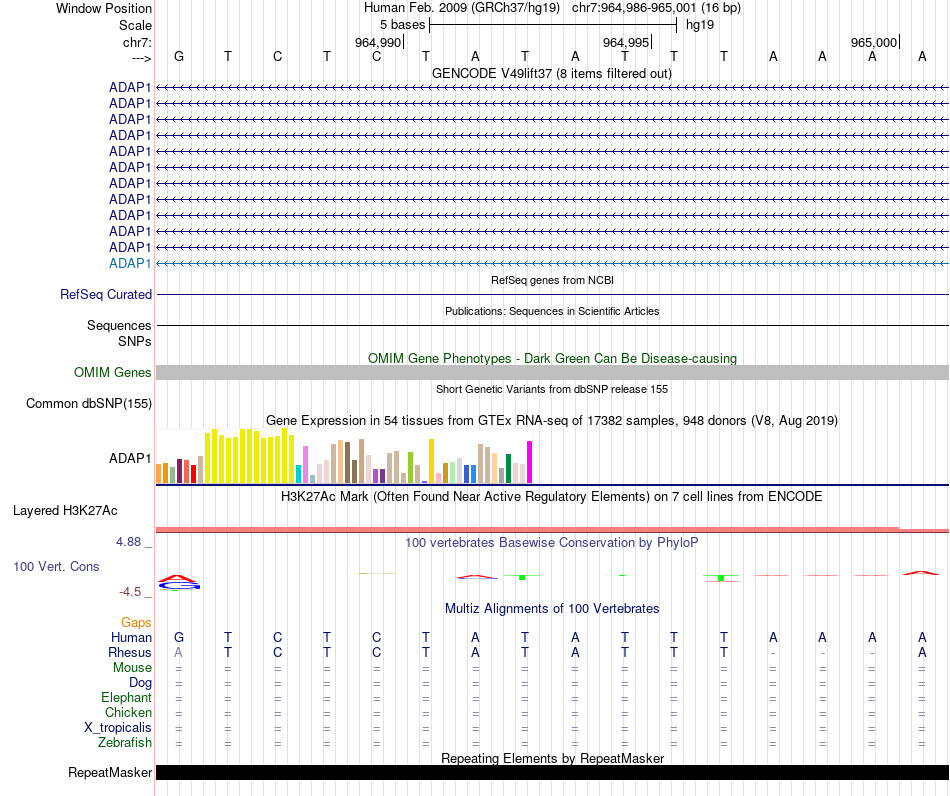The height and width of the screenshot is (796, 950).
Task: Select the Layered H3K27Ac track label
Action: tap(65, 511)
